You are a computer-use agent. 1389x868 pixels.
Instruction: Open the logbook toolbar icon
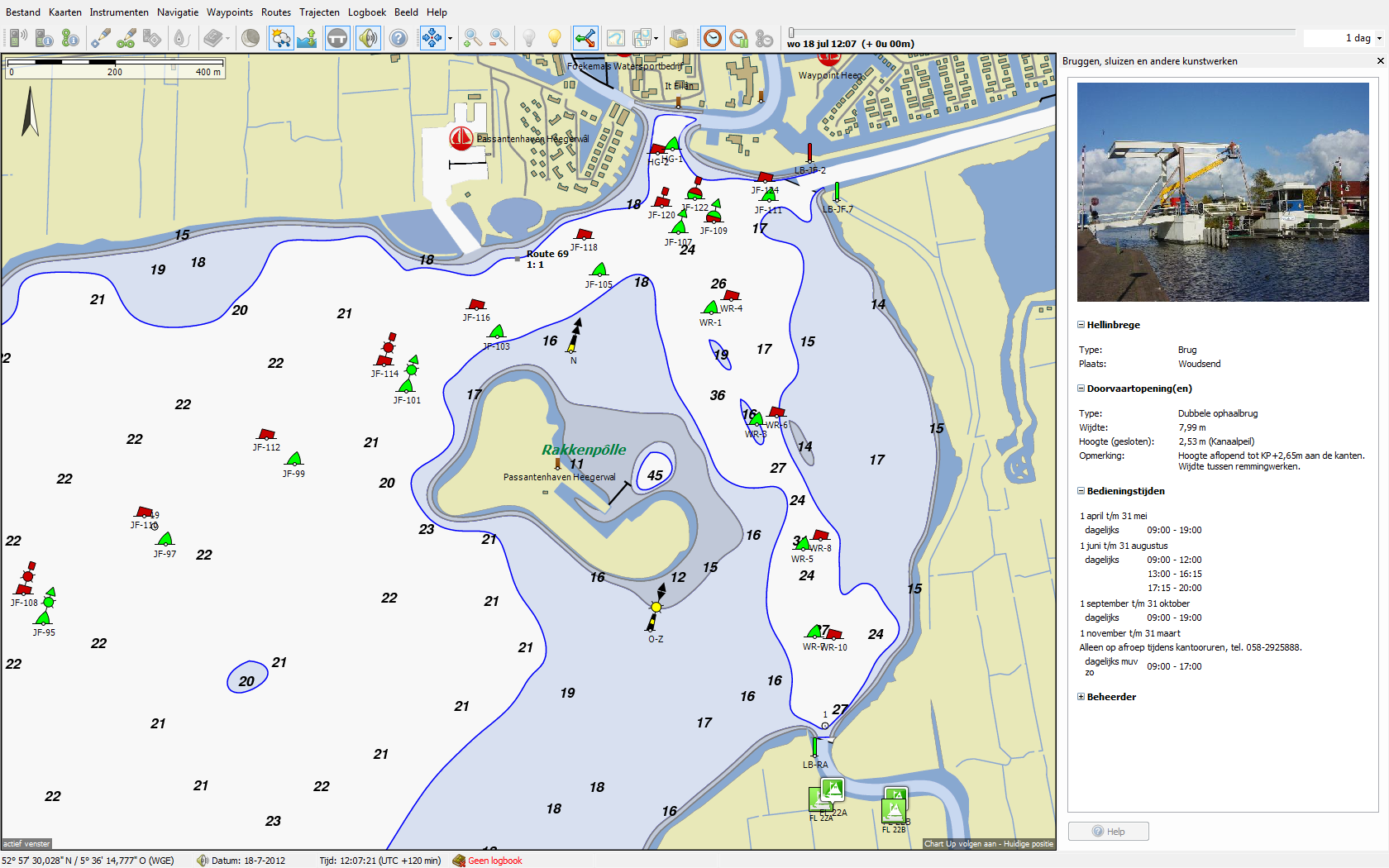213,38
